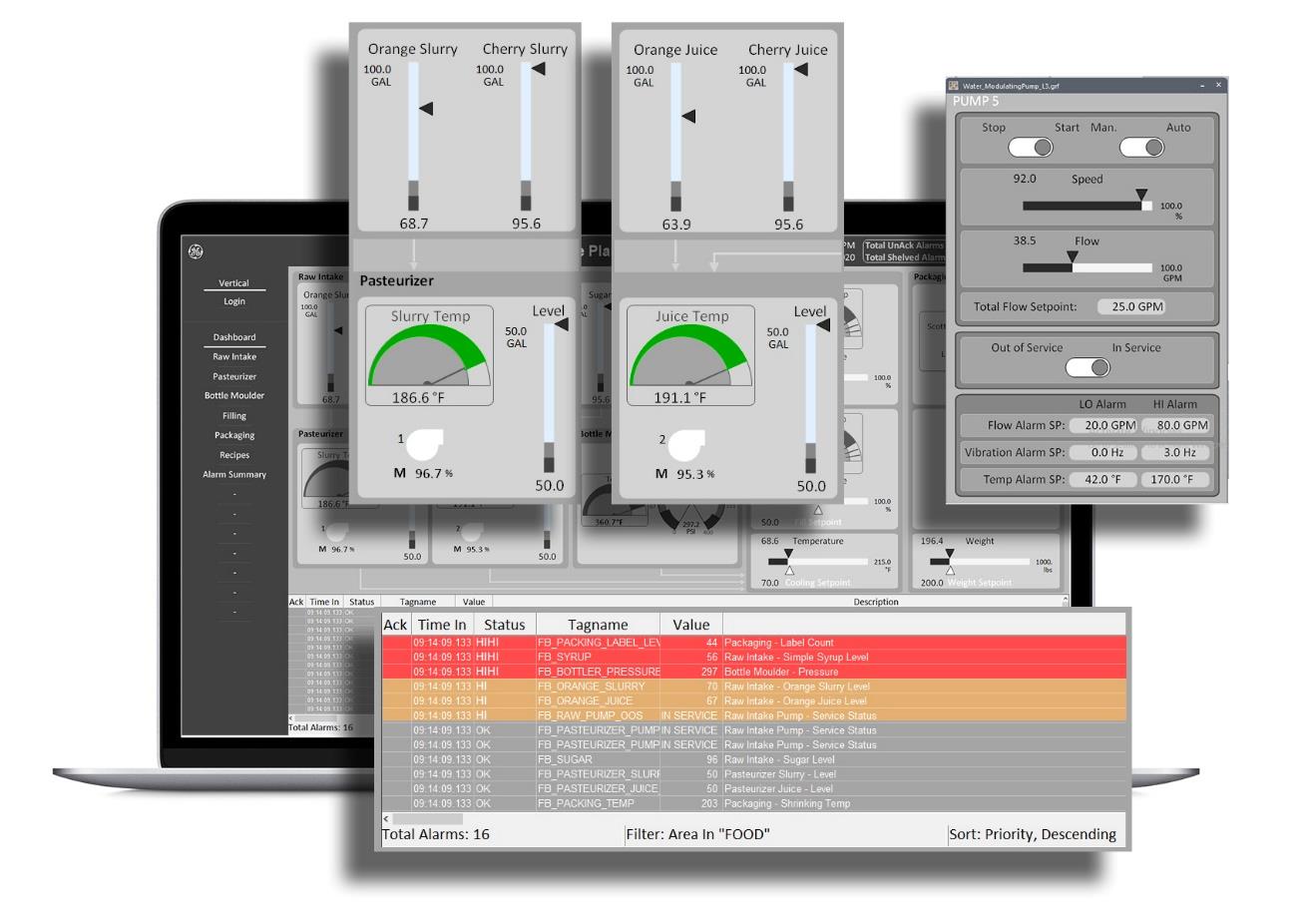This screenshot has height=924, width=1309.
Task: Open the Bottle Moulder sidebar page
Action: [234, 396]
